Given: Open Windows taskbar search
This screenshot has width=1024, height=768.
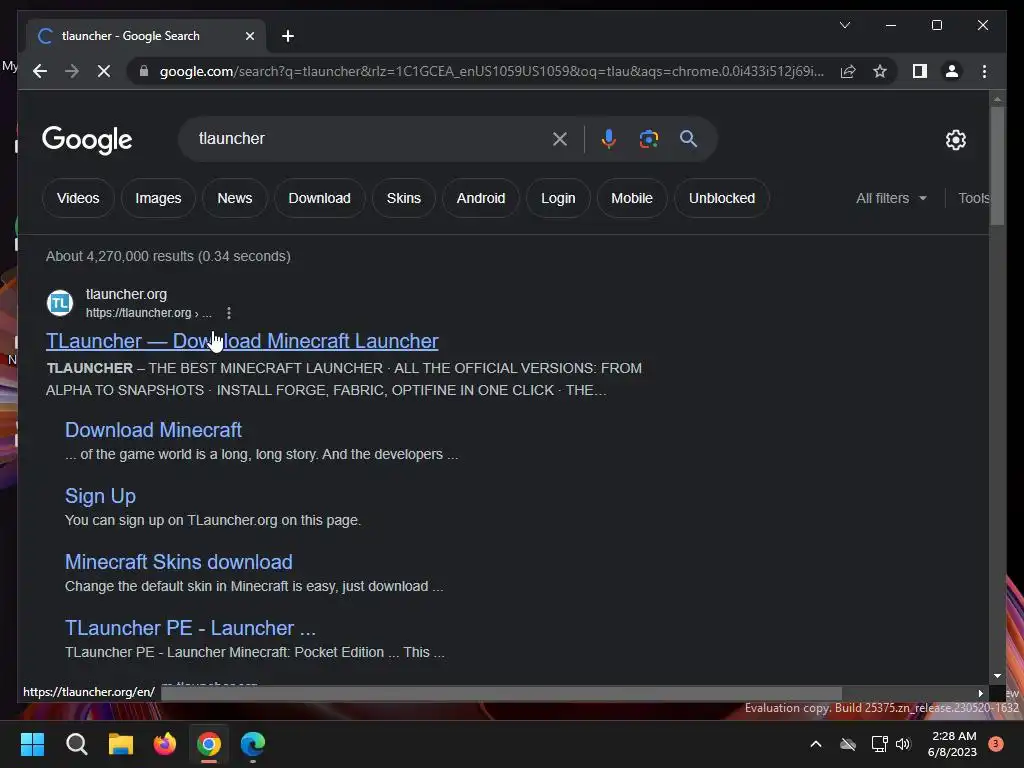Looking at the screenshot, I should click(x=76, y=744).
